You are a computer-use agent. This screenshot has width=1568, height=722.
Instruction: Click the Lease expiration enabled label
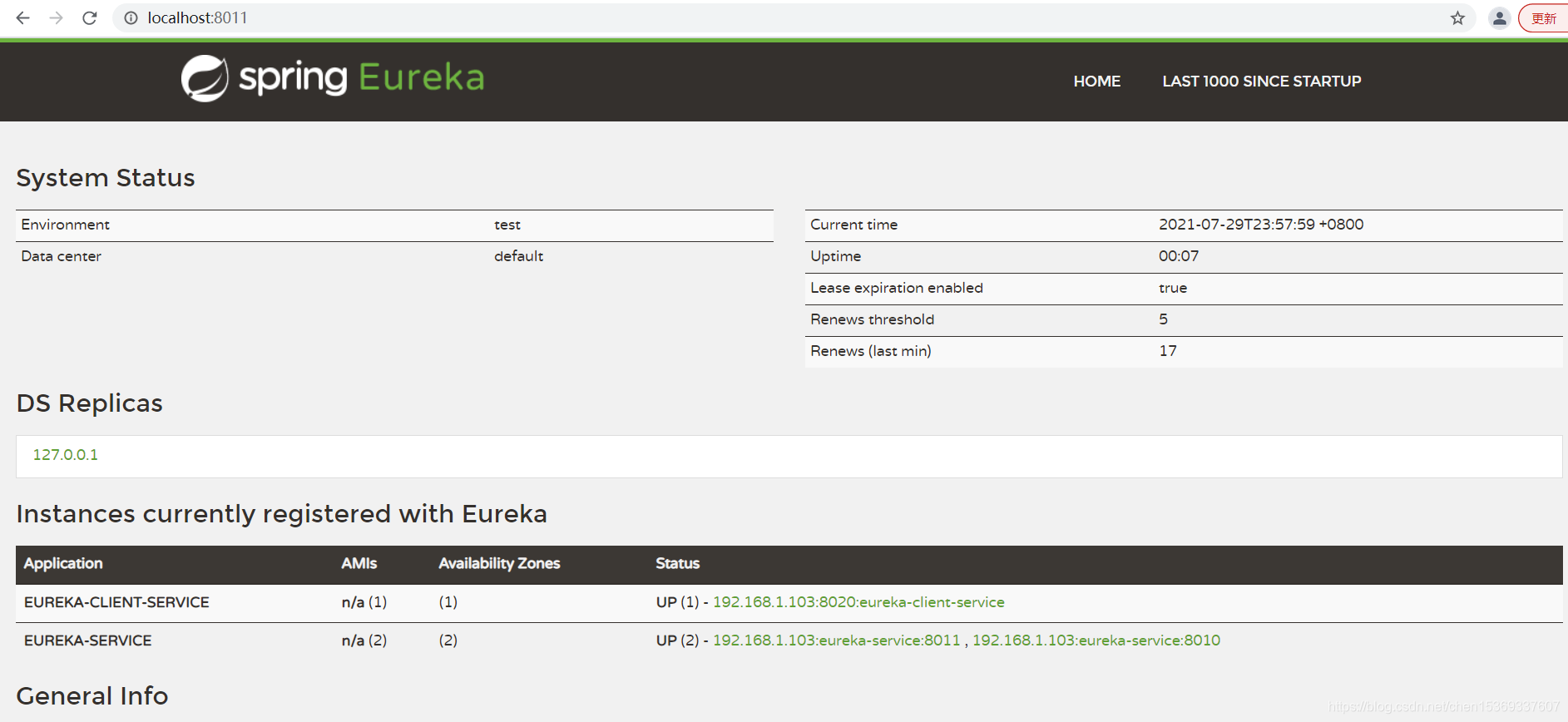(897, 288)
